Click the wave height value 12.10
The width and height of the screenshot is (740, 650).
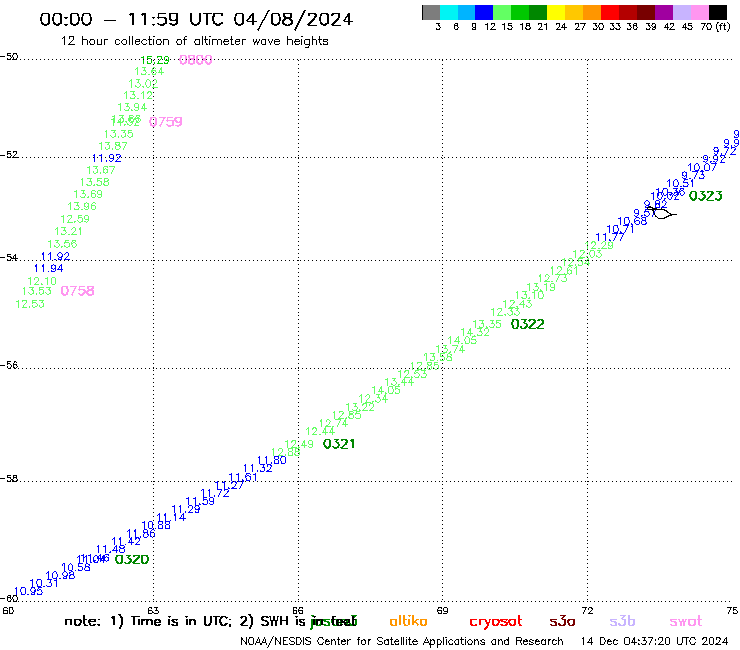pos(42,281)
